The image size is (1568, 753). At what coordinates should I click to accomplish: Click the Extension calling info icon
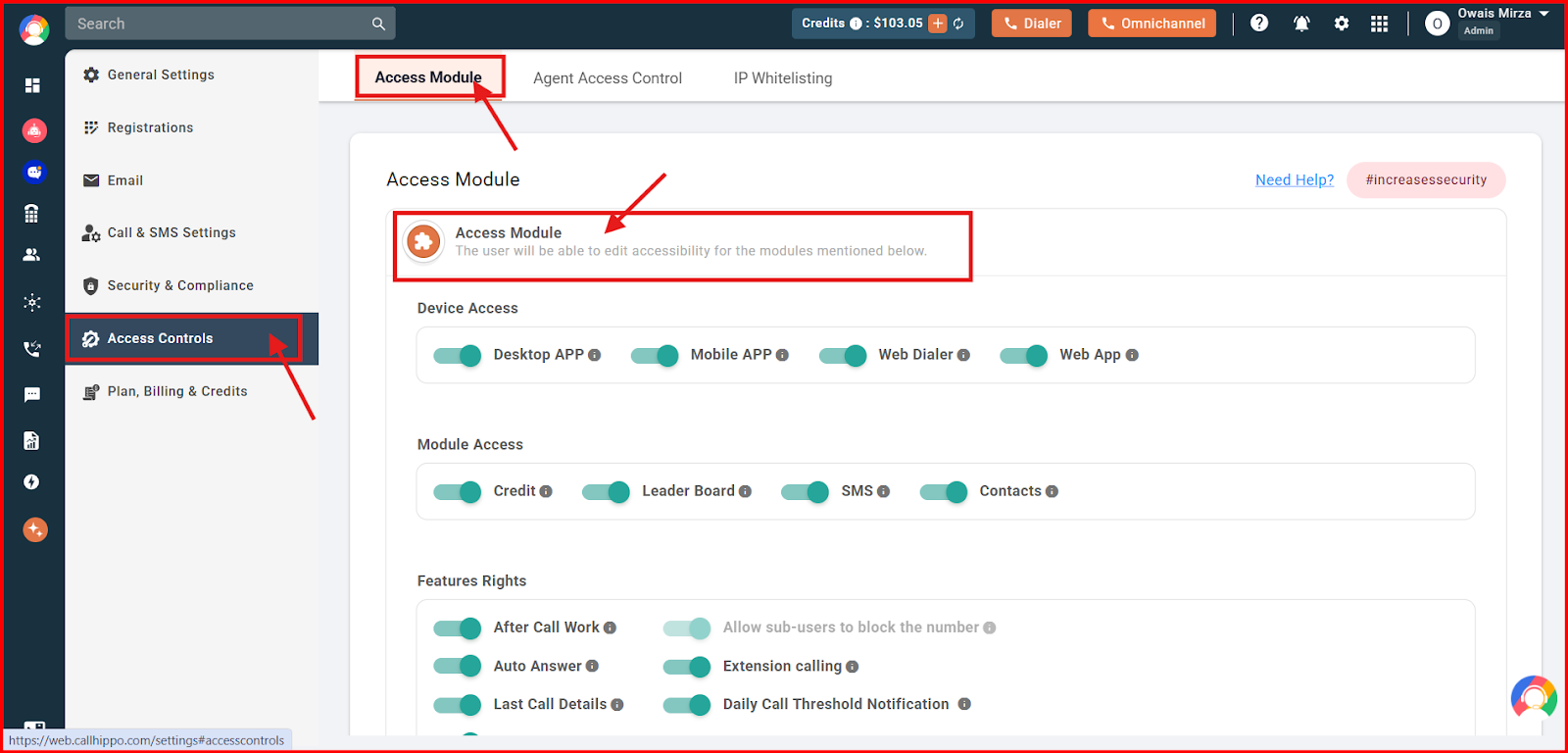pos(852,667)
